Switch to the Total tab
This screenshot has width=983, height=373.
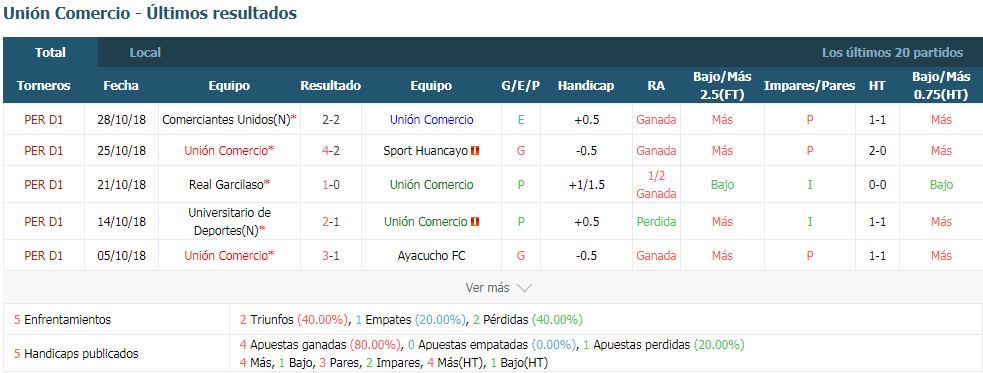click(50, 53)
